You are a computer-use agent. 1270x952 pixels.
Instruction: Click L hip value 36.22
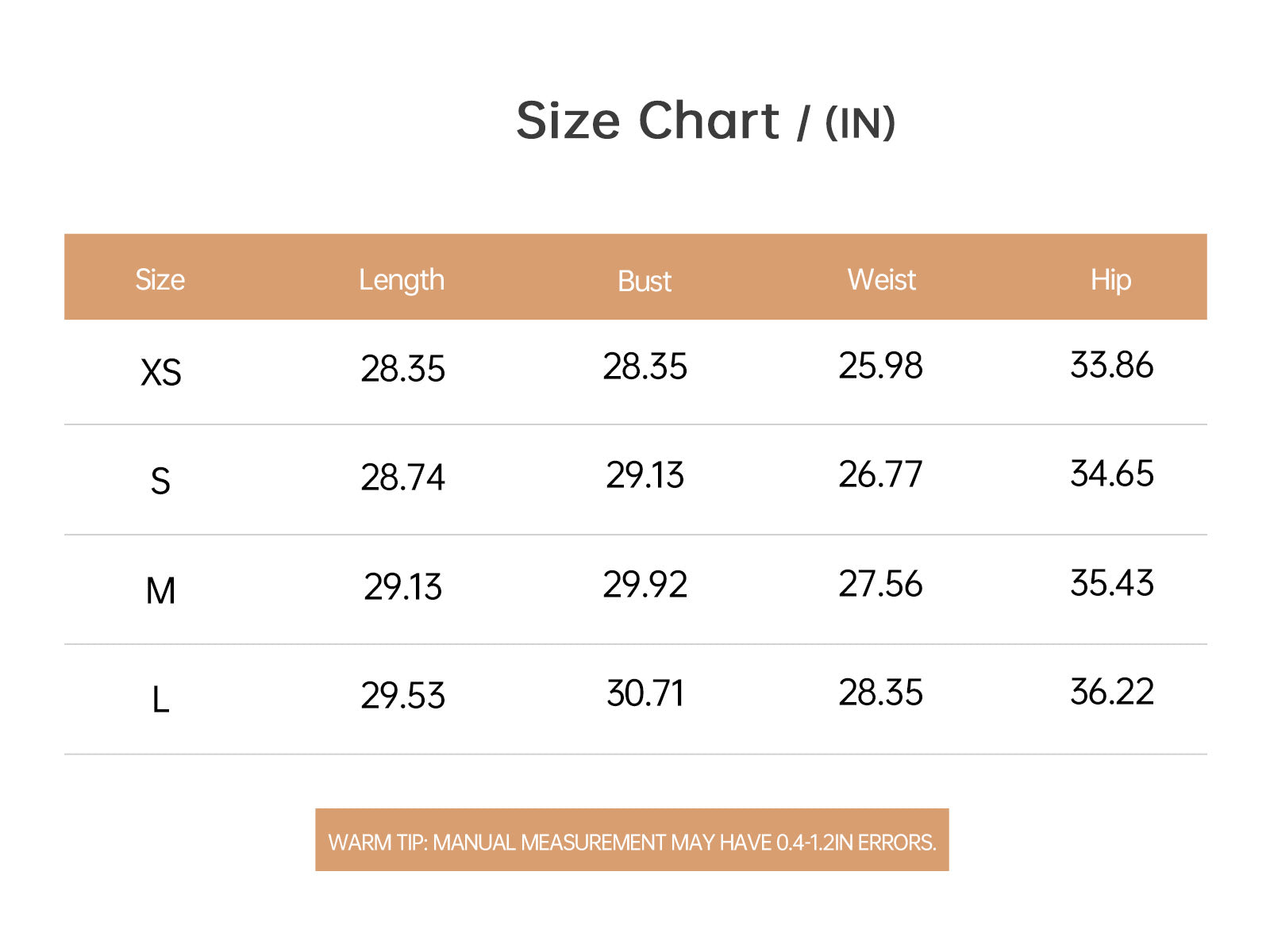pyautogui.click(x=1111, y=693)
